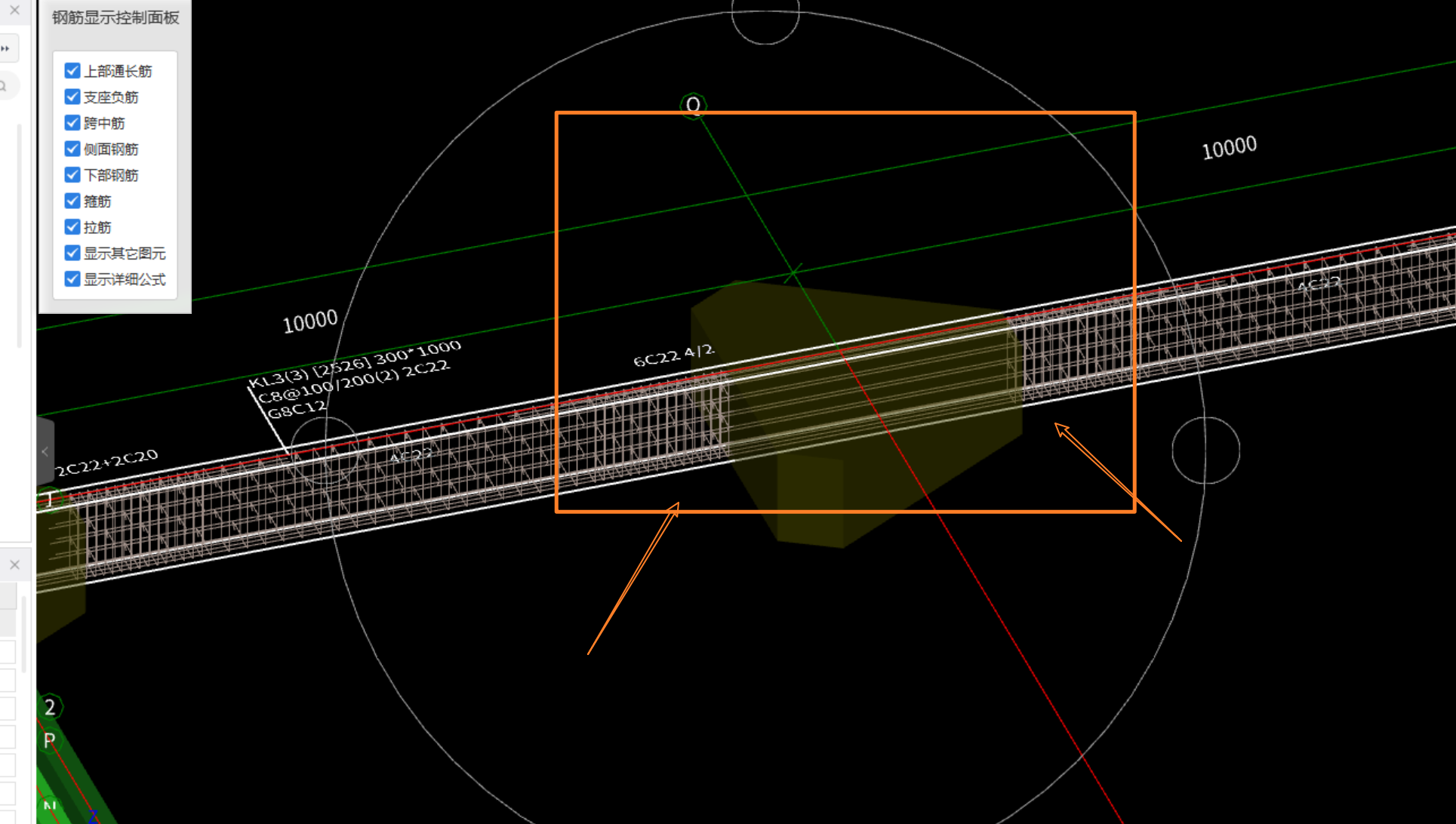Click the 钢筋显示控制面板 panel title
The image size is (1456, 824).
(115, 17)
